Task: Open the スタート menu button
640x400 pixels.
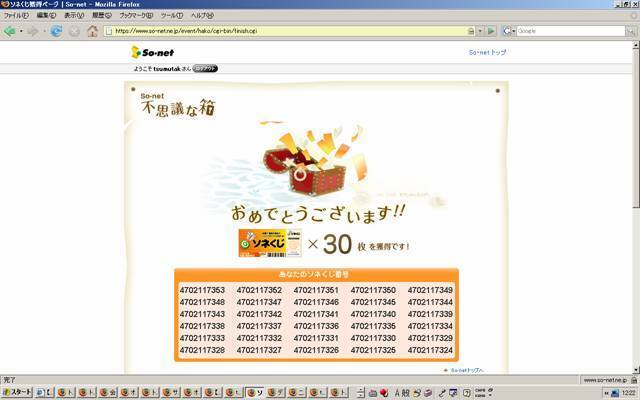Action: coord(17,392)
